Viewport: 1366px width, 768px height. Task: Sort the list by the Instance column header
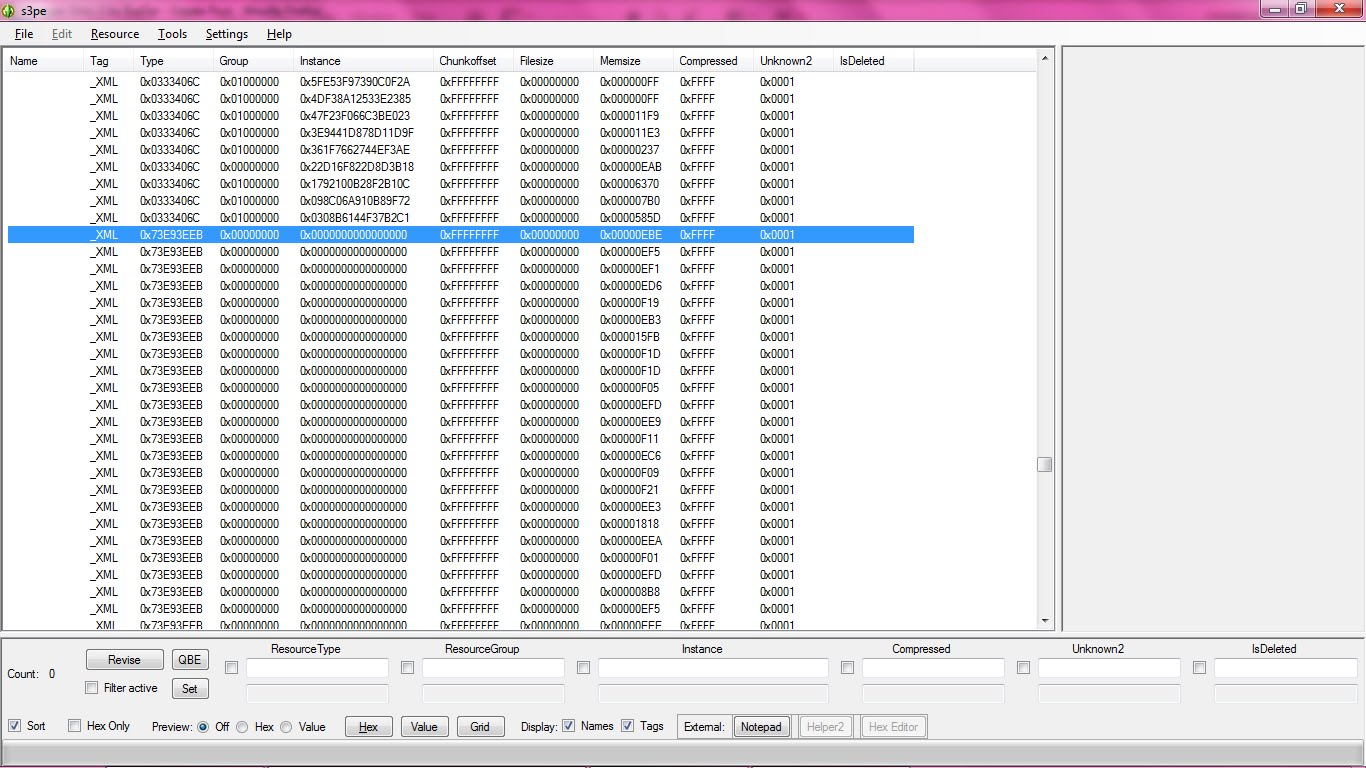[x=318, y=60]
